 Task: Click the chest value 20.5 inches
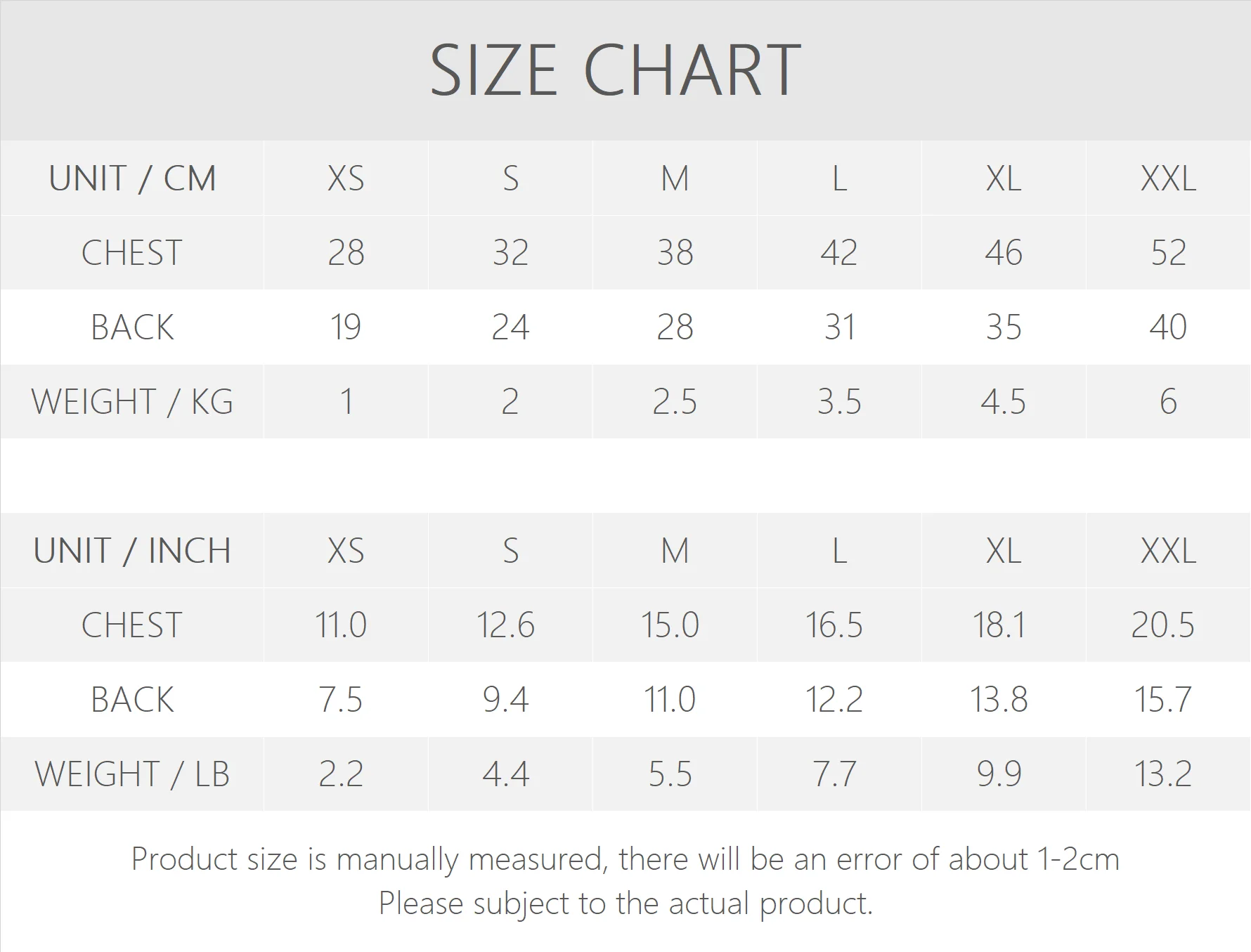(1163, 625)
